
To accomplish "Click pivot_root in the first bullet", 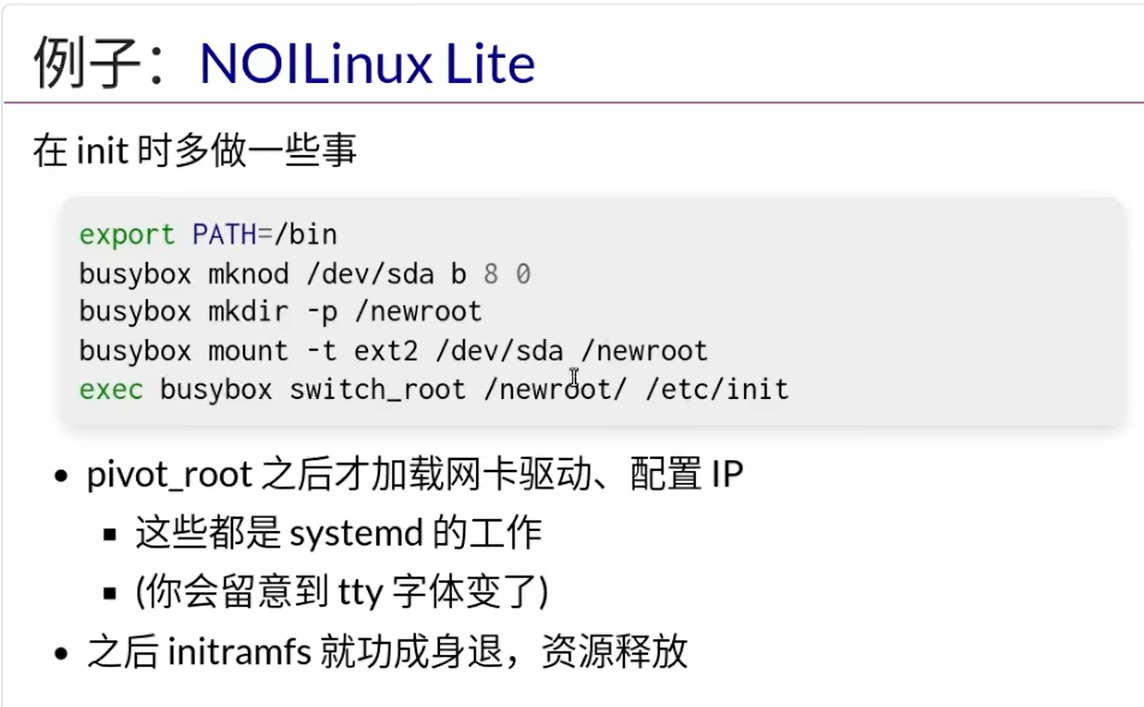I will click(168, 474).
